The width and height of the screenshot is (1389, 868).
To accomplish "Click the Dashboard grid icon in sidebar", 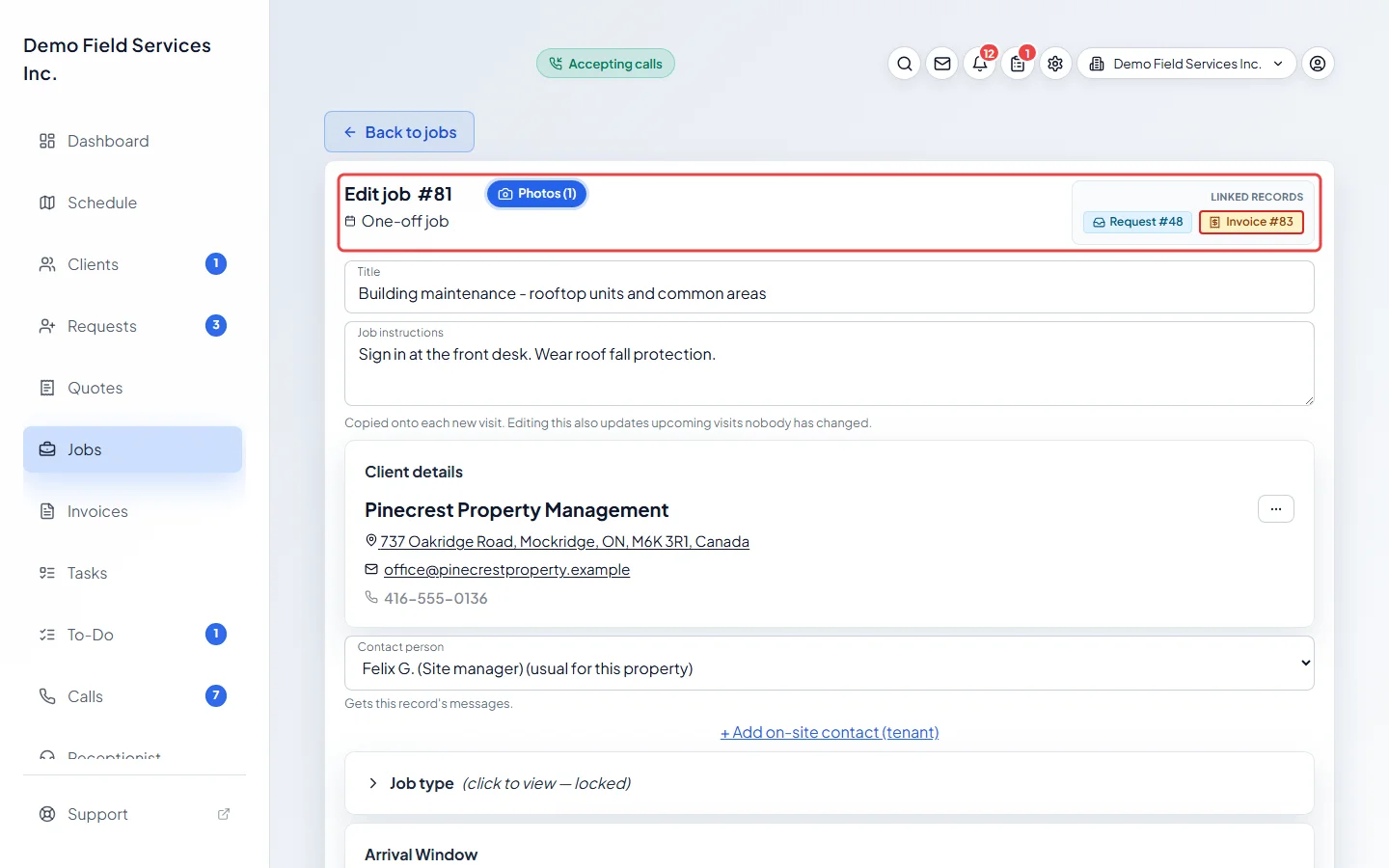I will pos(47,141).
